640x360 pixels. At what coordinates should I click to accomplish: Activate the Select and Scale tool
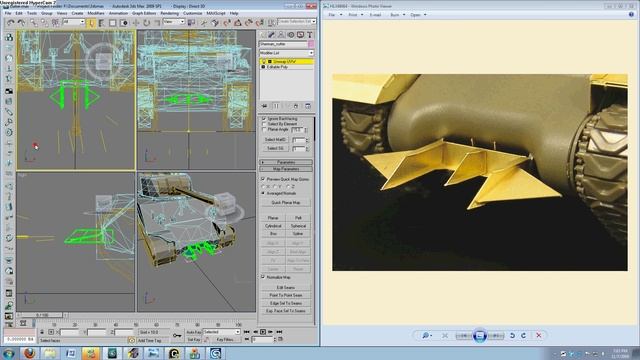pyautogui.click(x=157, y=23)
